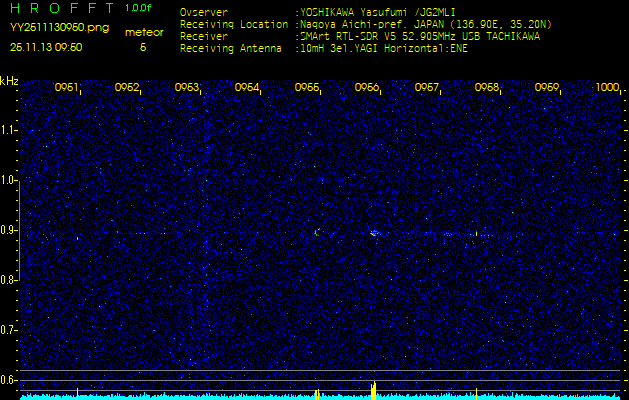Click the 'Receiving Antenna' label

(231, 49)
